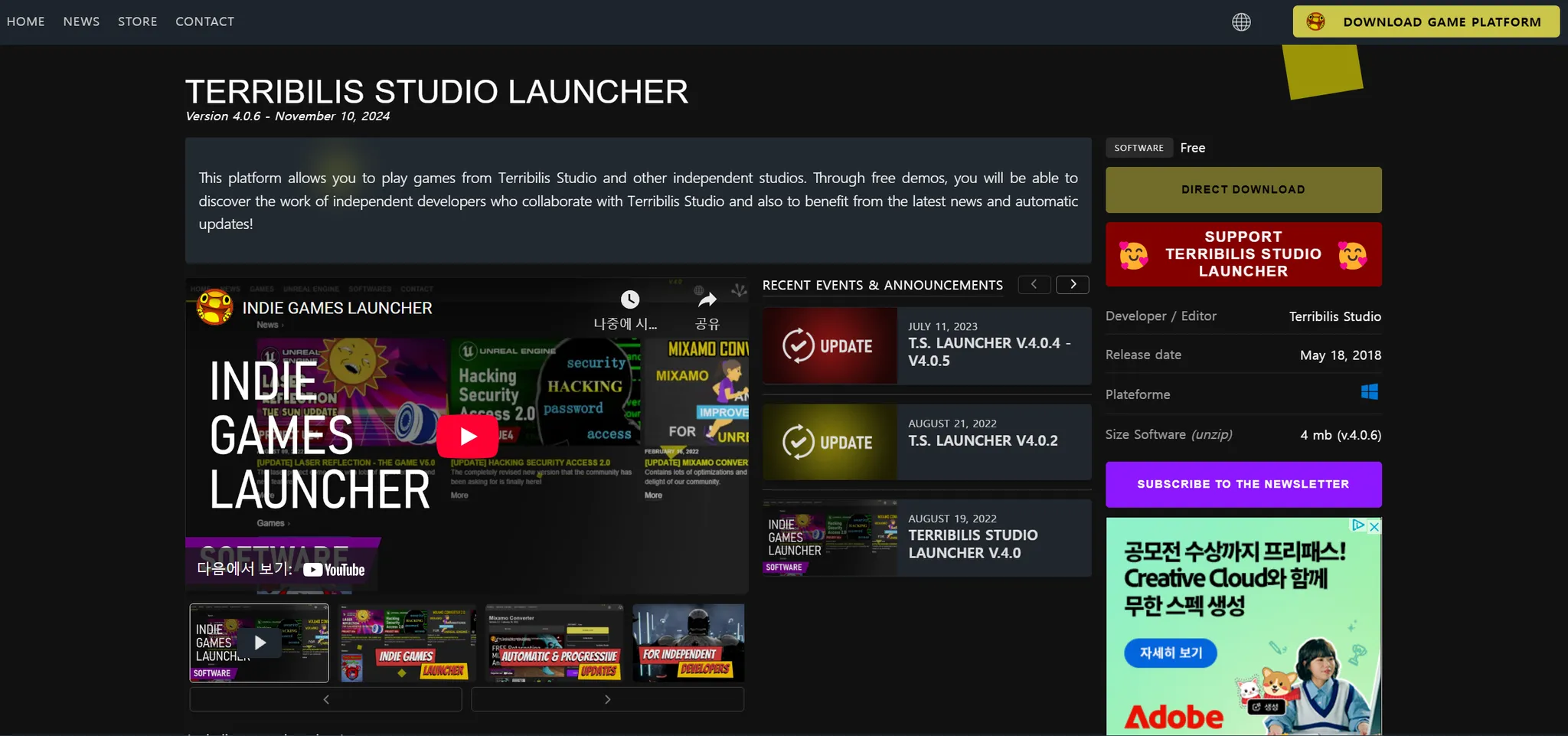Select the first gallery video thumbnail
The image size is (1568, 736).
260,643
